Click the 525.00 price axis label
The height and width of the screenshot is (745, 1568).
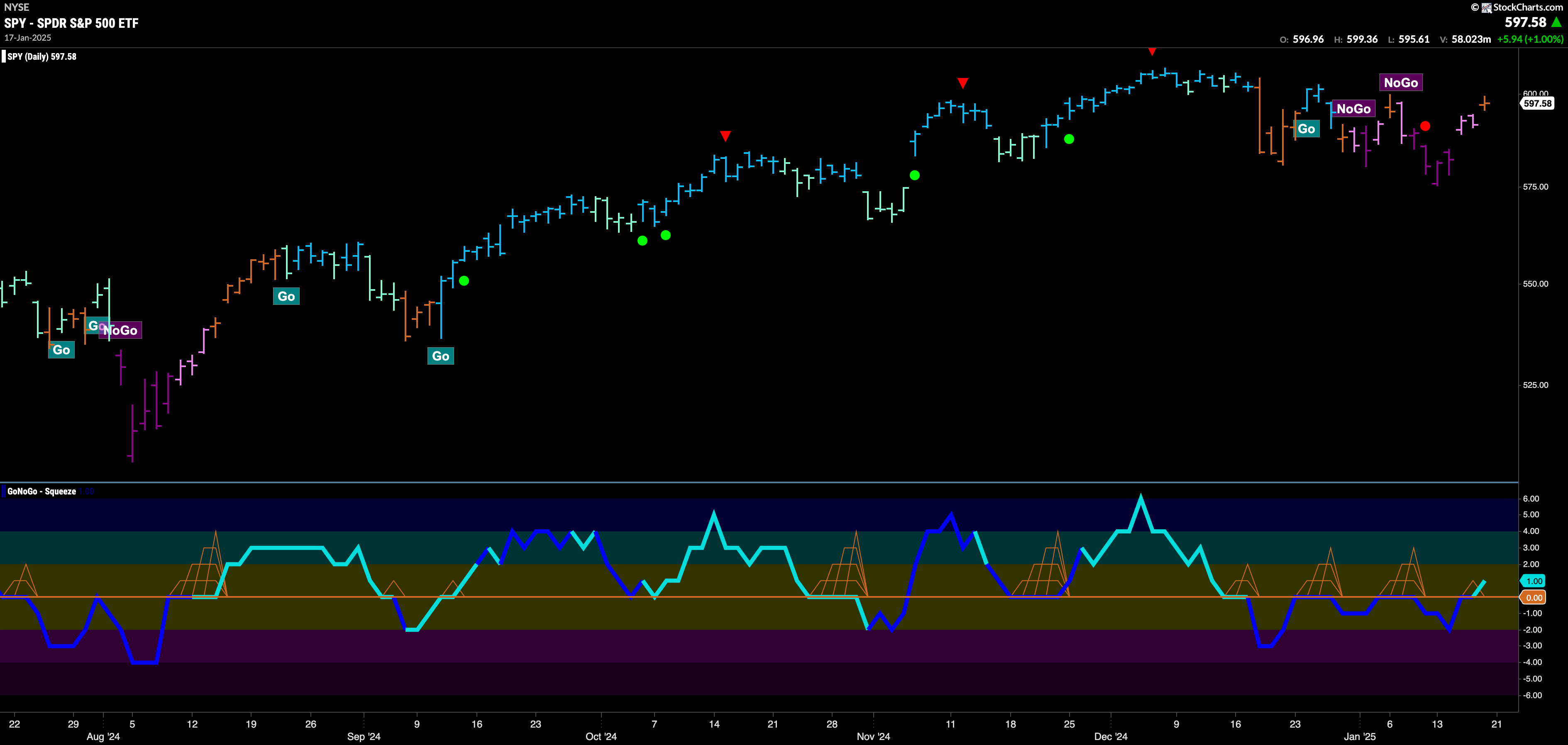pyautogui.click(x=1535, y=385)
